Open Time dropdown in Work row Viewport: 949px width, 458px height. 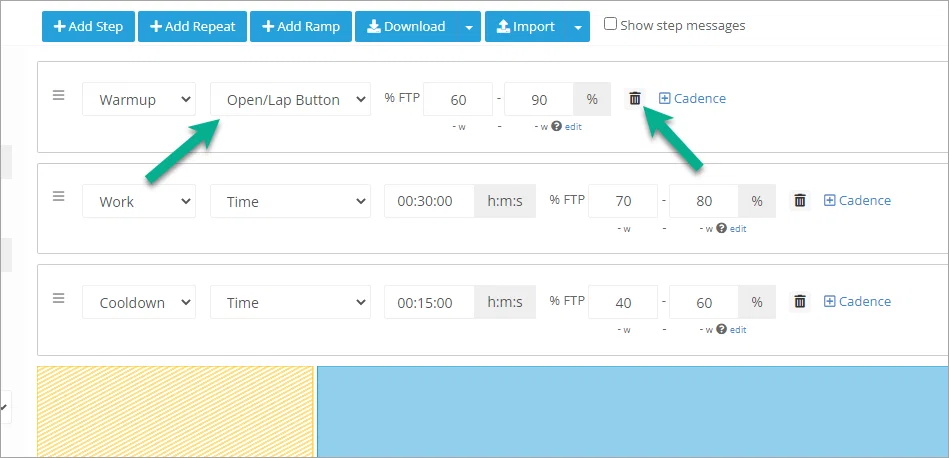click(x=291, y=201)
